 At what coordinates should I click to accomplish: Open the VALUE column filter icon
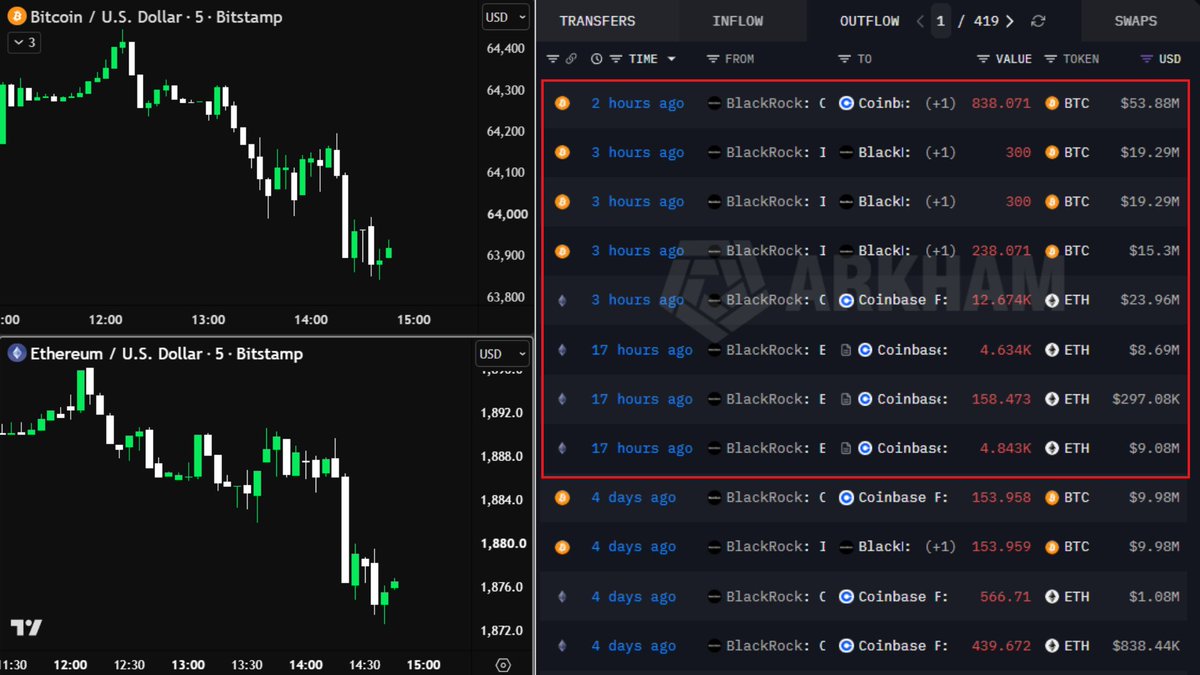(984, 59)
